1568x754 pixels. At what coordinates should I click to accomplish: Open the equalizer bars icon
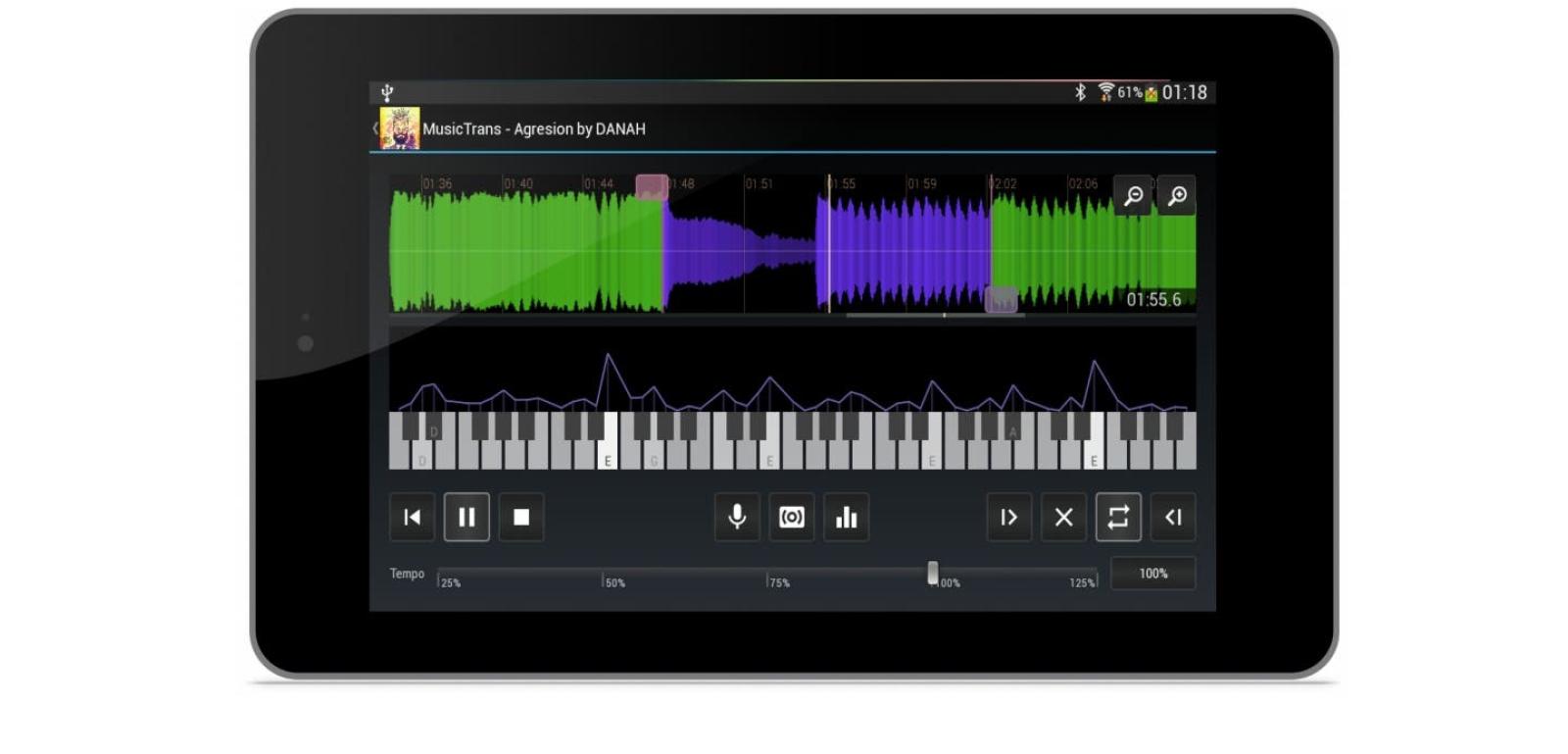pyautogui.click(x=847, y=517)
